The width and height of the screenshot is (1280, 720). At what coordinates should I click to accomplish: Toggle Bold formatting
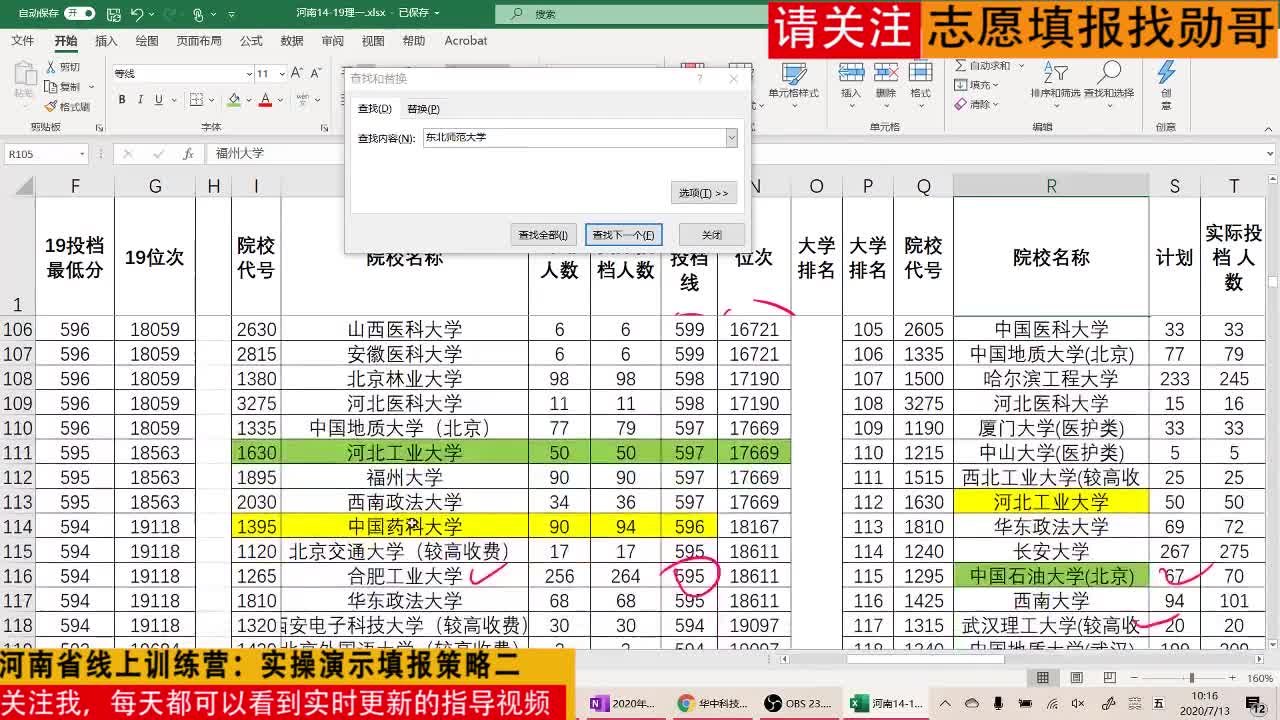[x=122, y=100]
